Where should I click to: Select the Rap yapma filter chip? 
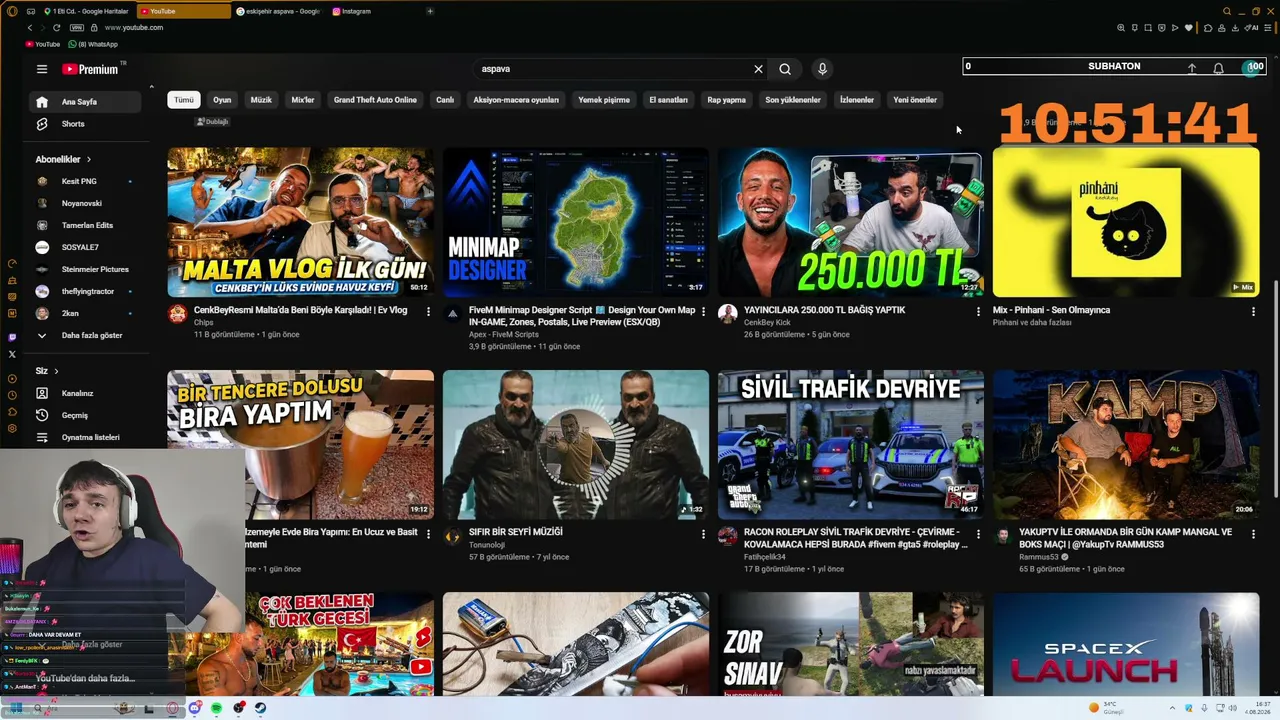pyautogui.click(x=727, y=100)
